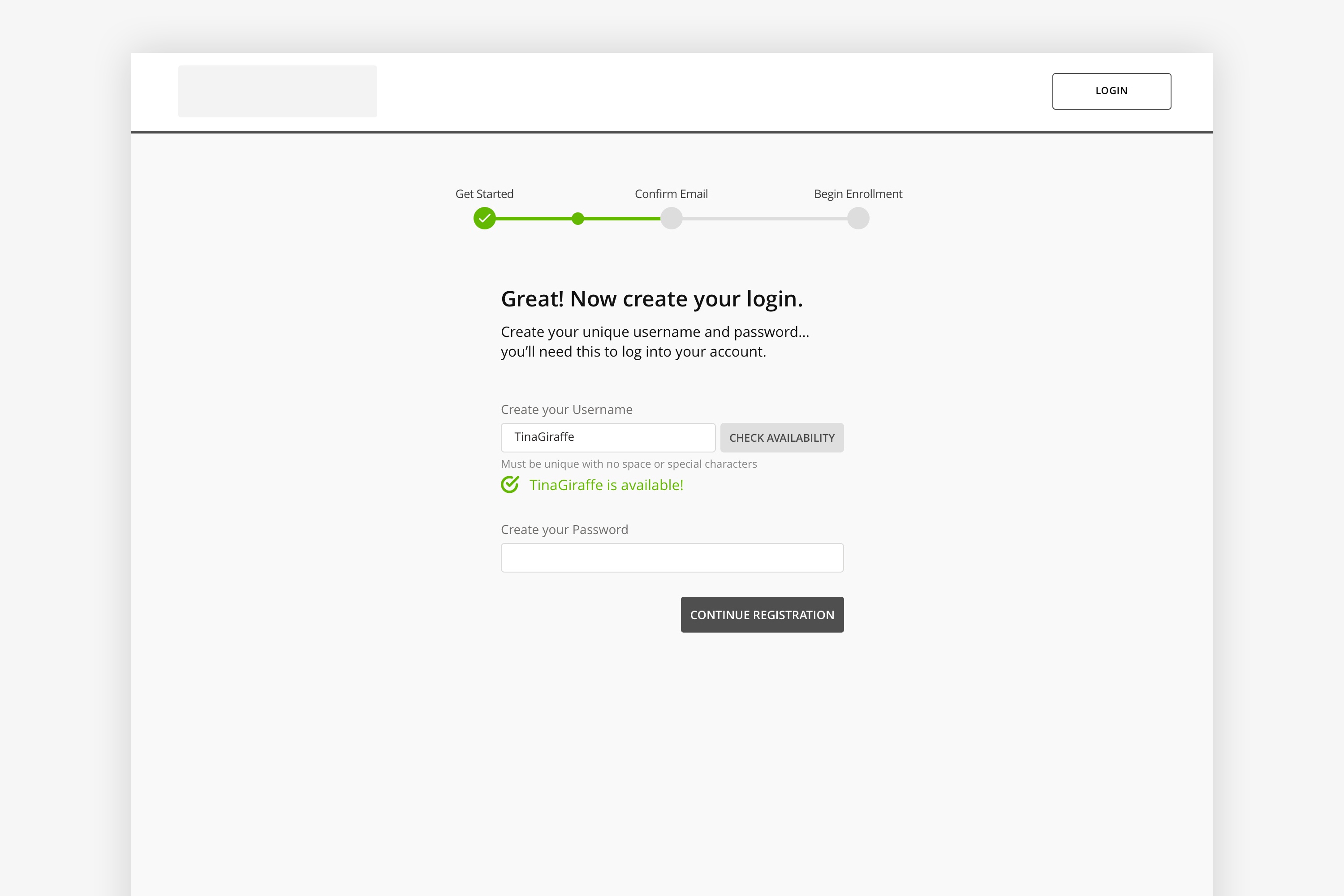Viewport: 1344px width, 896px height.
Task: Click the Confirm Email step label
Action: click(672, 194)
